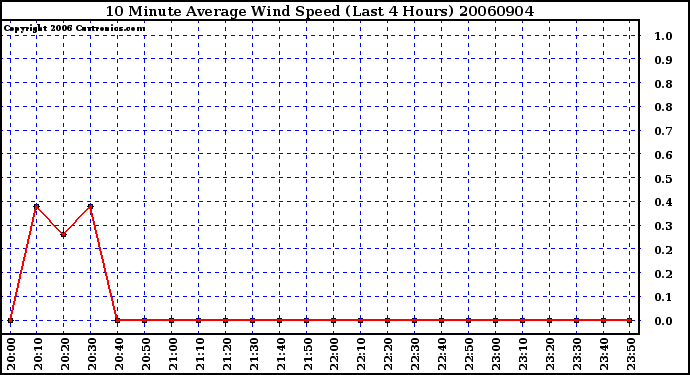This screenshot has height=375, width=690.
Task: Select the zero data point at 22:00
Action: [x=334, y=320]
